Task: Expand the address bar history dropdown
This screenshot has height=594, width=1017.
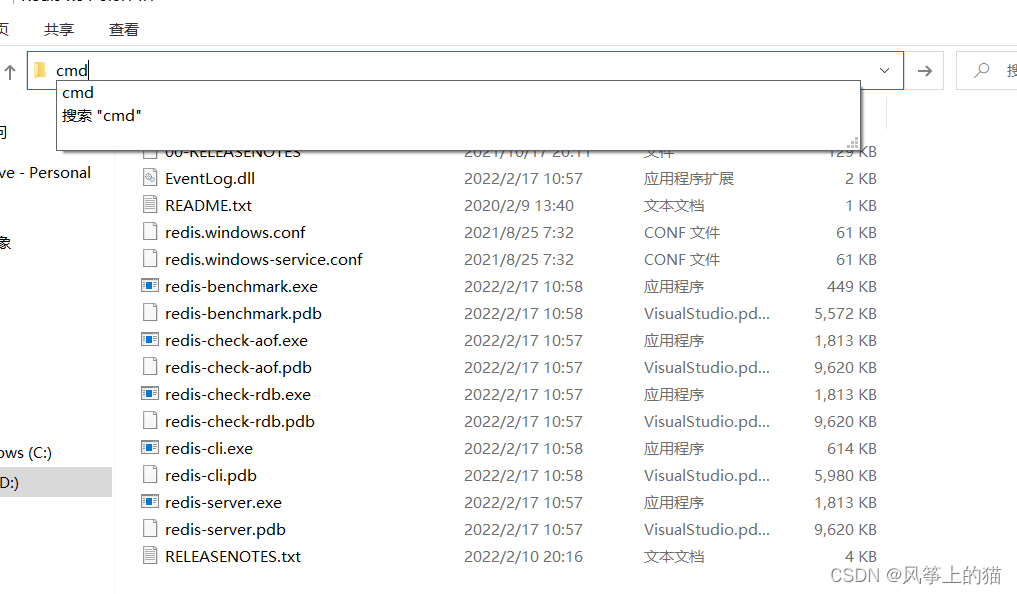Action: [884, 70]
